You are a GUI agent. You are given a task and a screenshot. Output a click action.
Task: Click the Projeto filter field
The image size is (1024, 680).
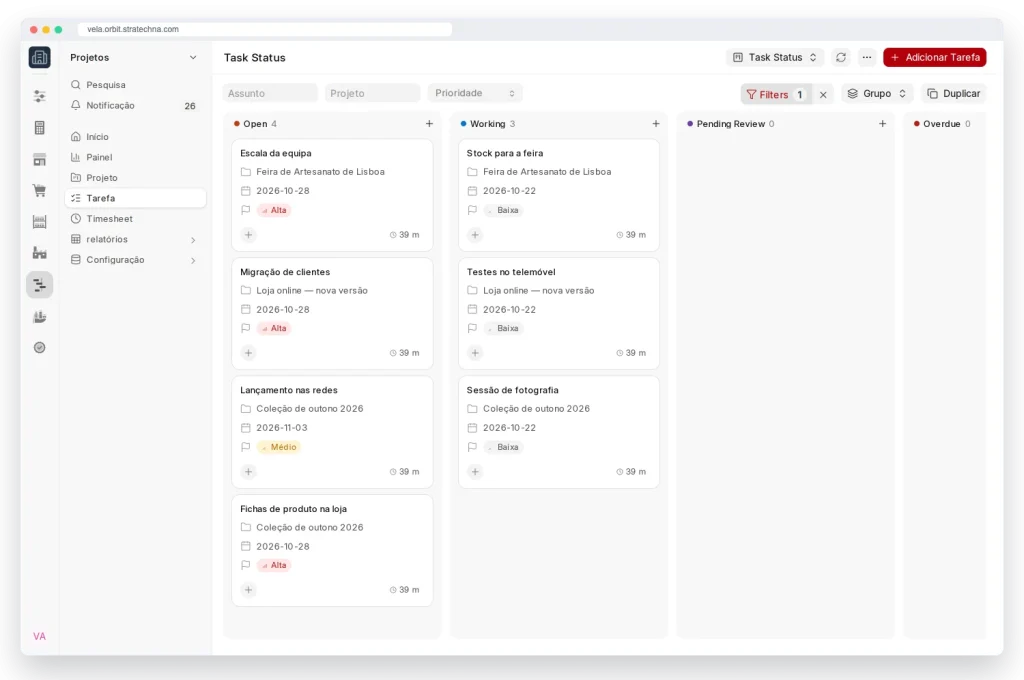(x=372, y=93)
